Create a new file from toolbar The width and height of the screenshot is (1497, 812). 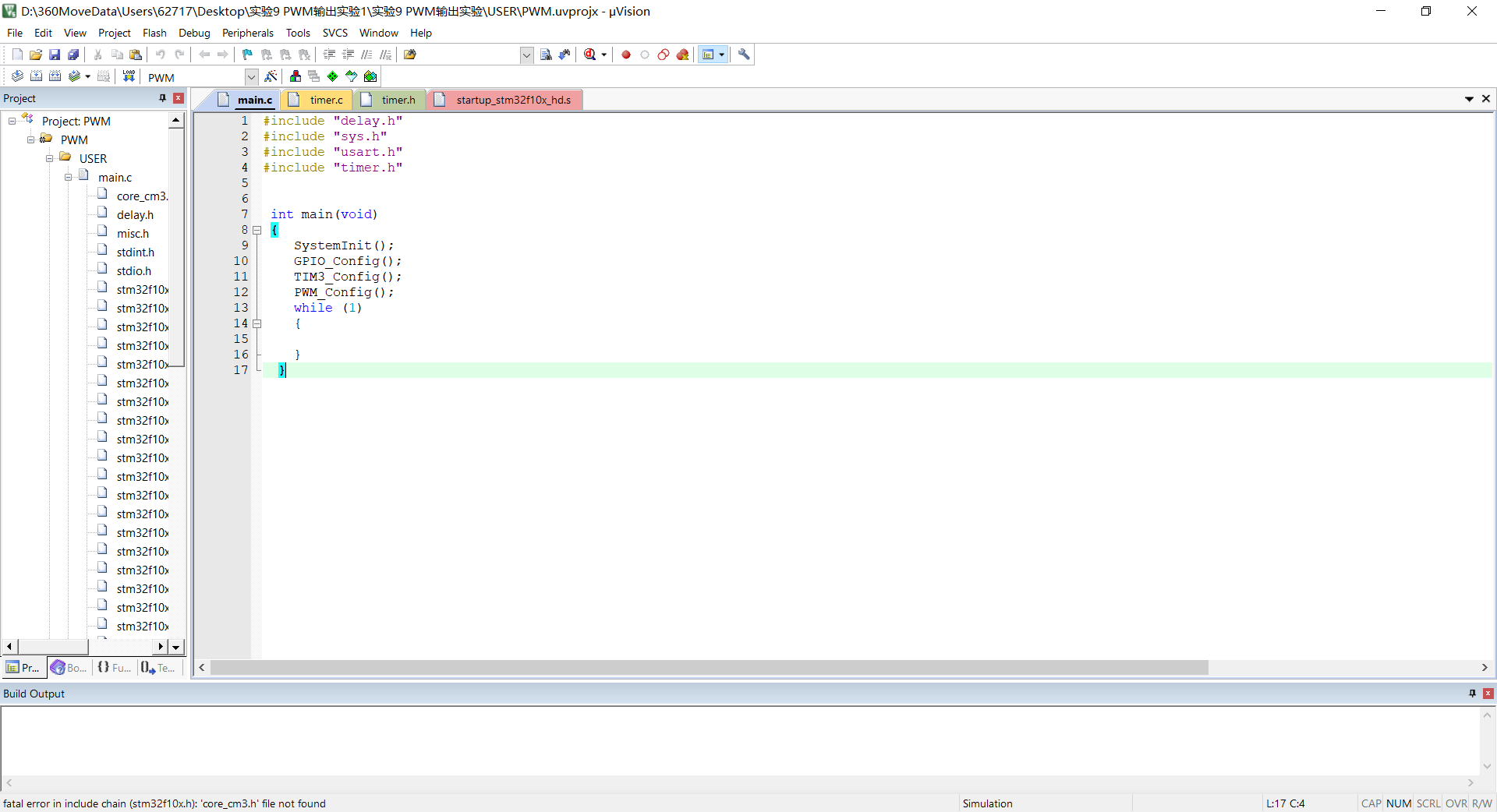[x=17, y=55]
